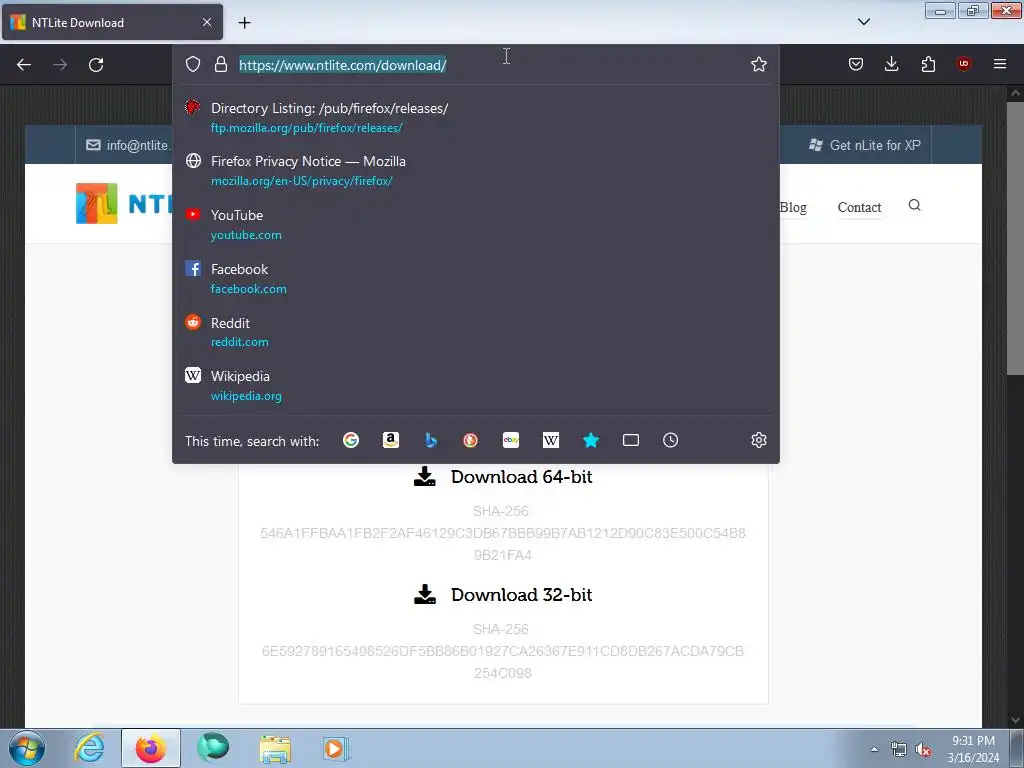Click the website search magnifier icon

[914, 205]
